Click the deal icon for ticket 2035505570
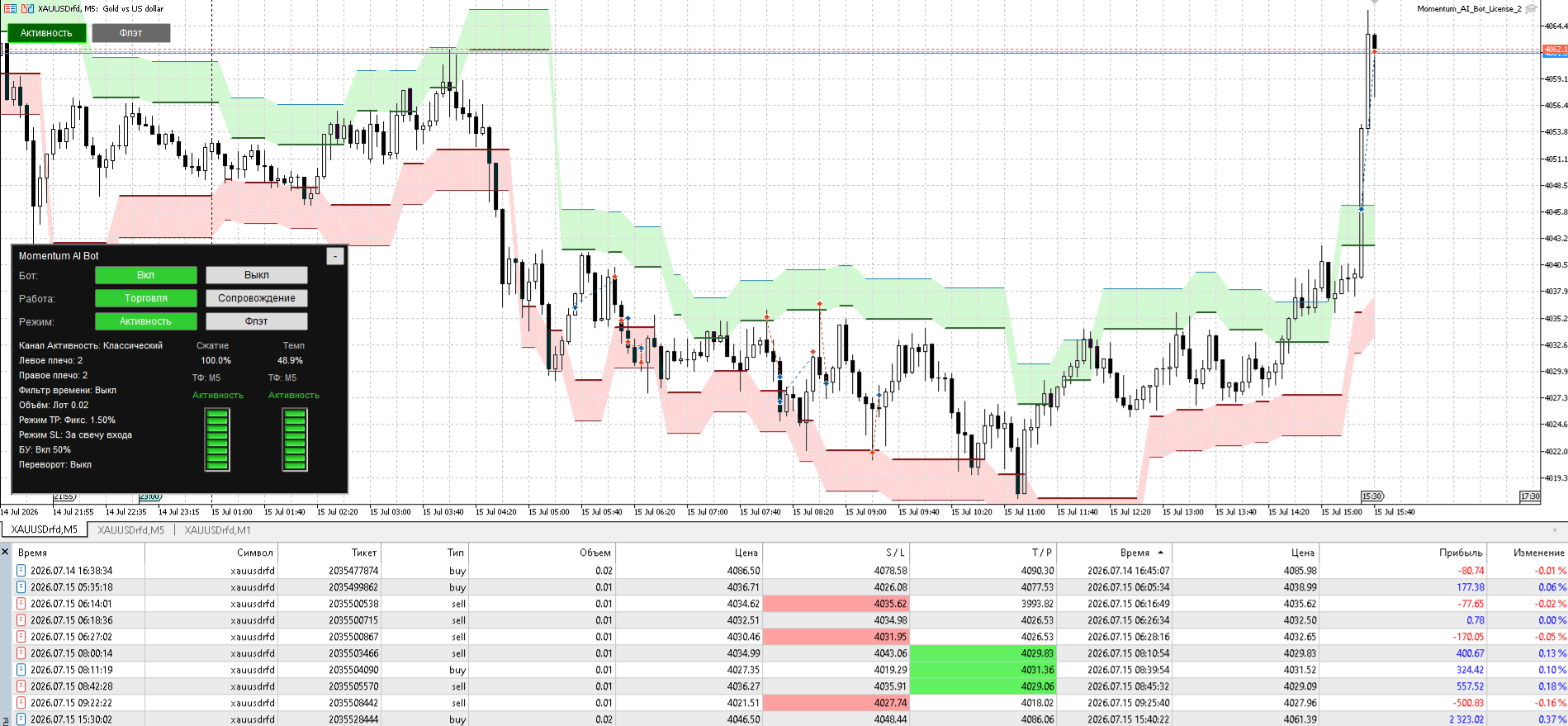 coord(21,686)
